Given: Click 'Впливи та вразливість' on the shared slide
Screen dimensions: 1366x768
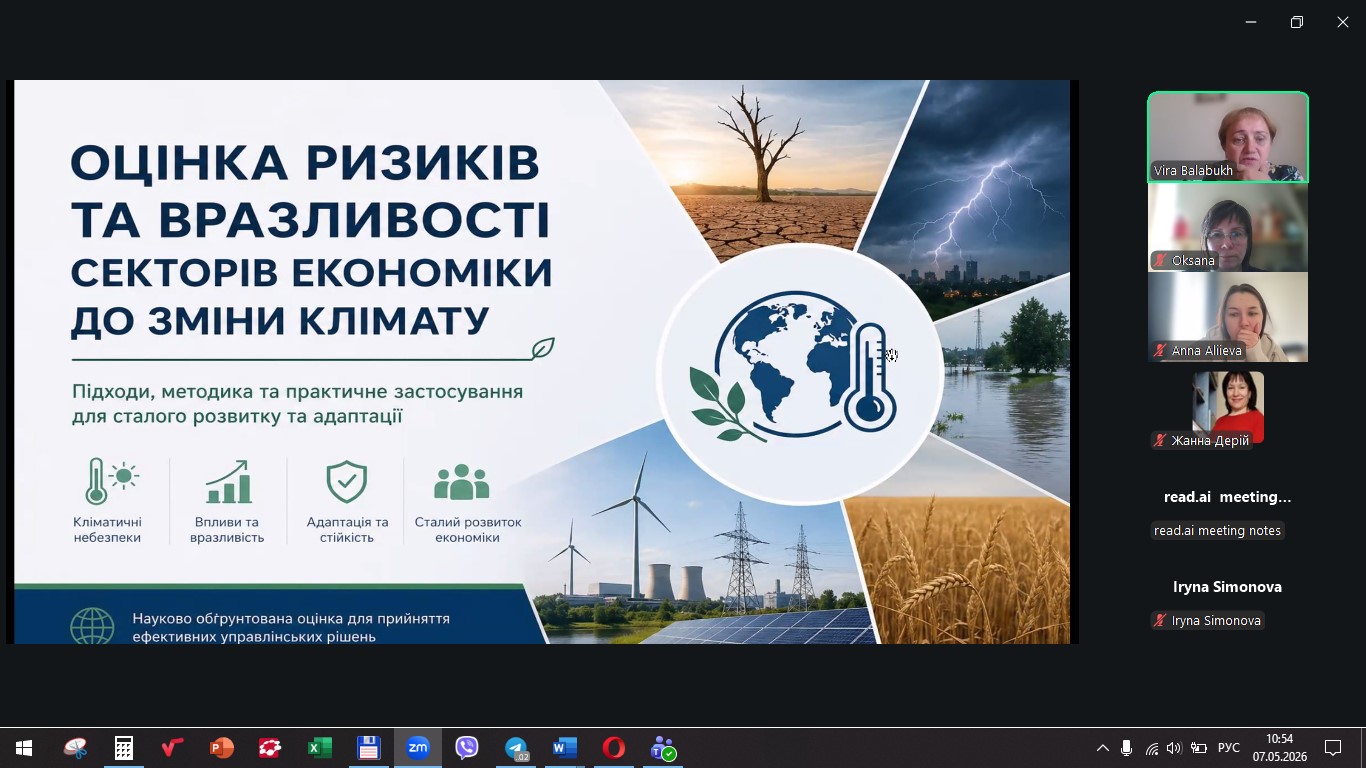Looking at the screenshot, I should (227, 530).
